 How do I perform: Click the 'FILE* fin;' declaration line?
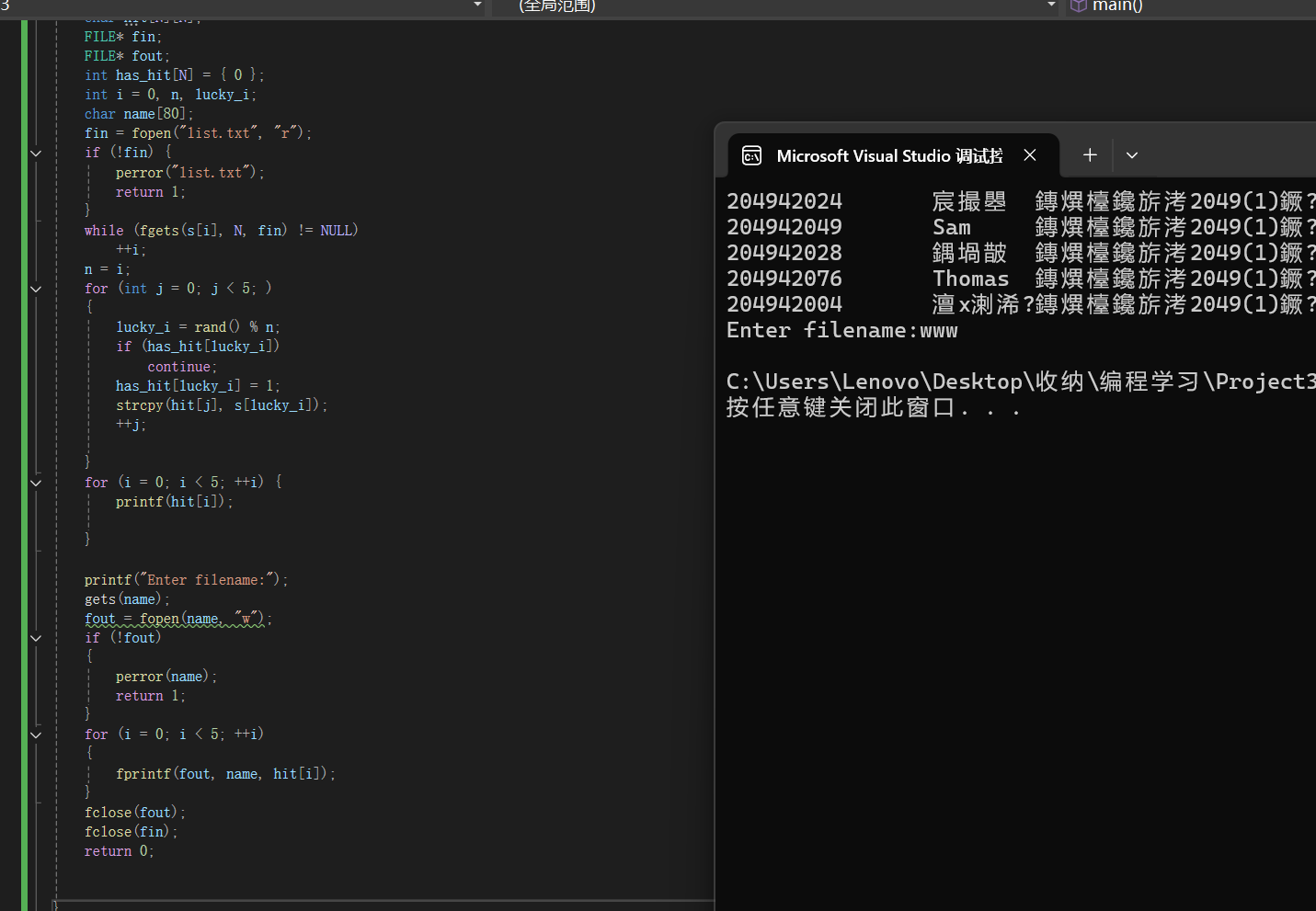coord(123,37)
